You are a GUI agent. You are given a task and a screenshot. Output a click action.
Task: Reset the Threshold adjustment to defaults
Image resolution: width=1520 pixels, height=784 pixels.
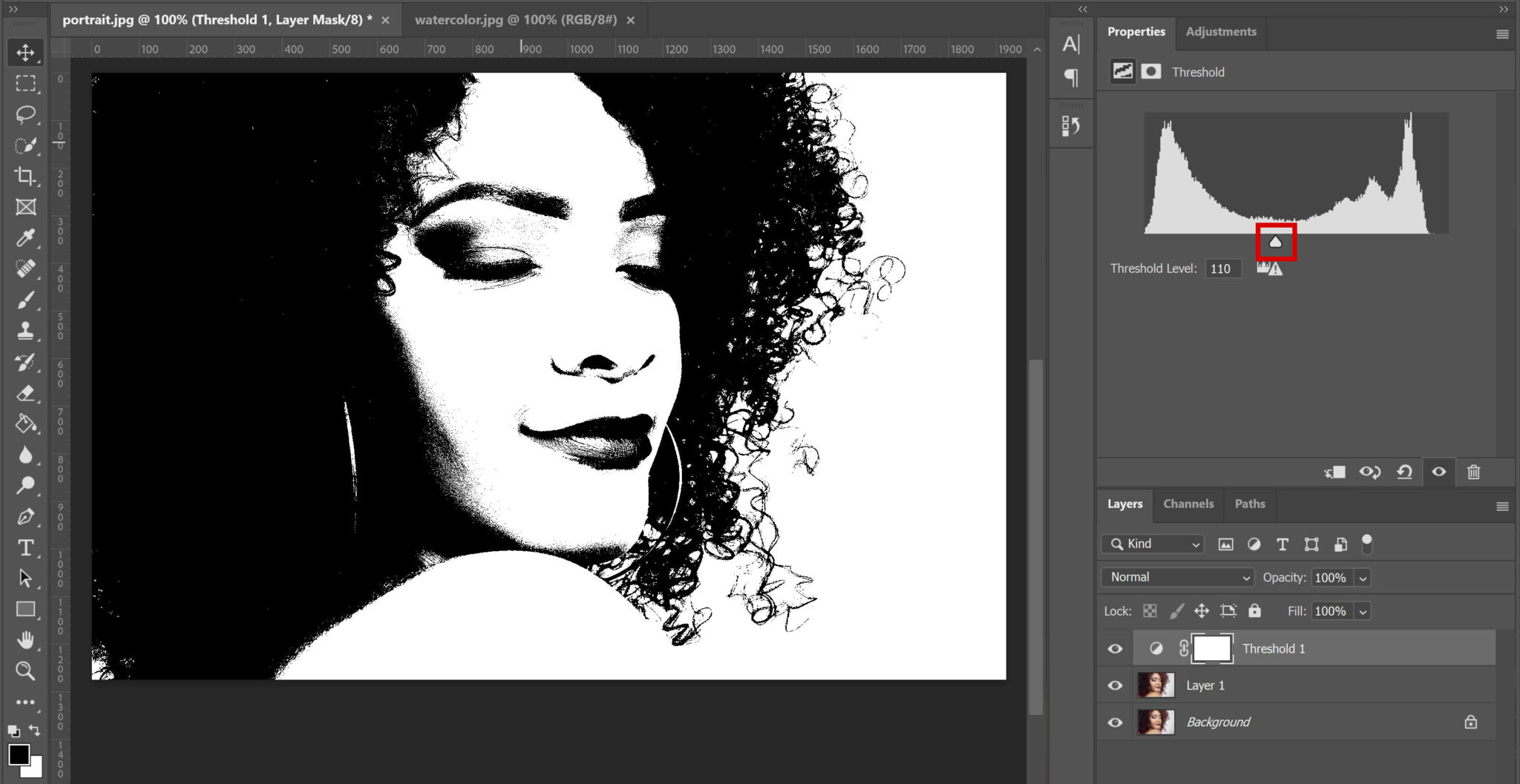[1405, 472]
